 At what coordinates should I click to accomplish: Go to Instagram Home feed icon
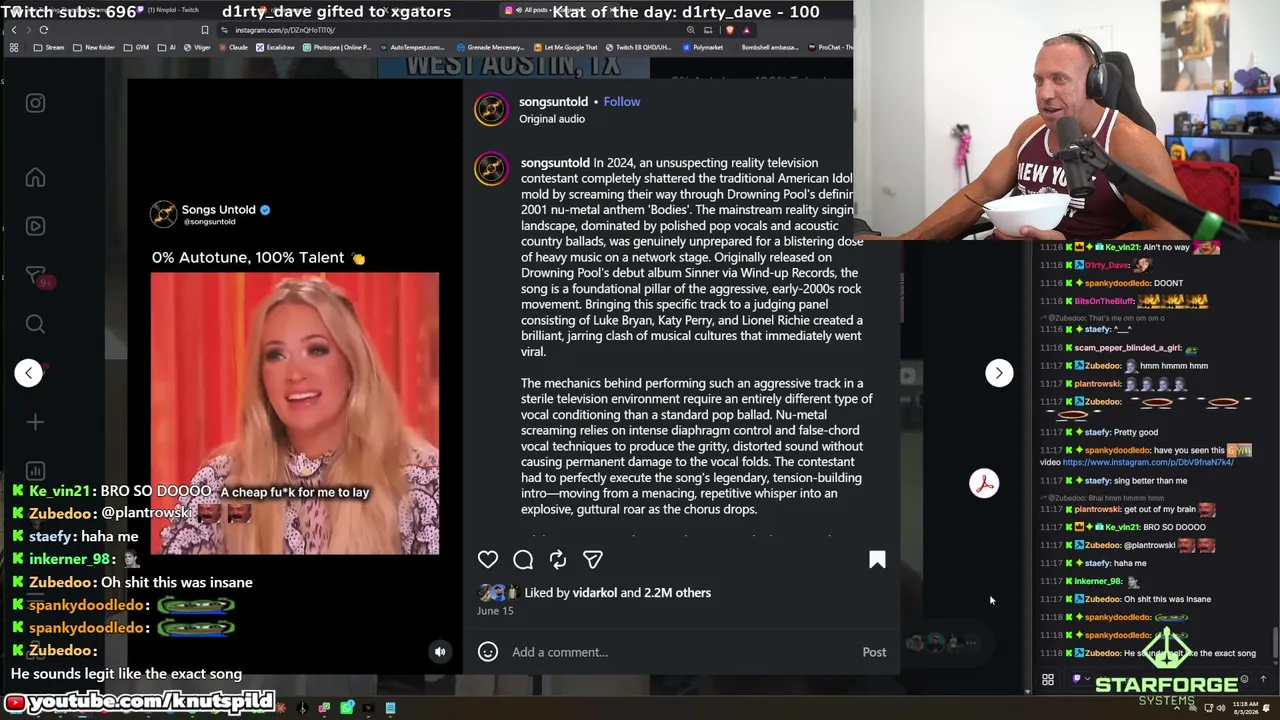click(35, 178)
